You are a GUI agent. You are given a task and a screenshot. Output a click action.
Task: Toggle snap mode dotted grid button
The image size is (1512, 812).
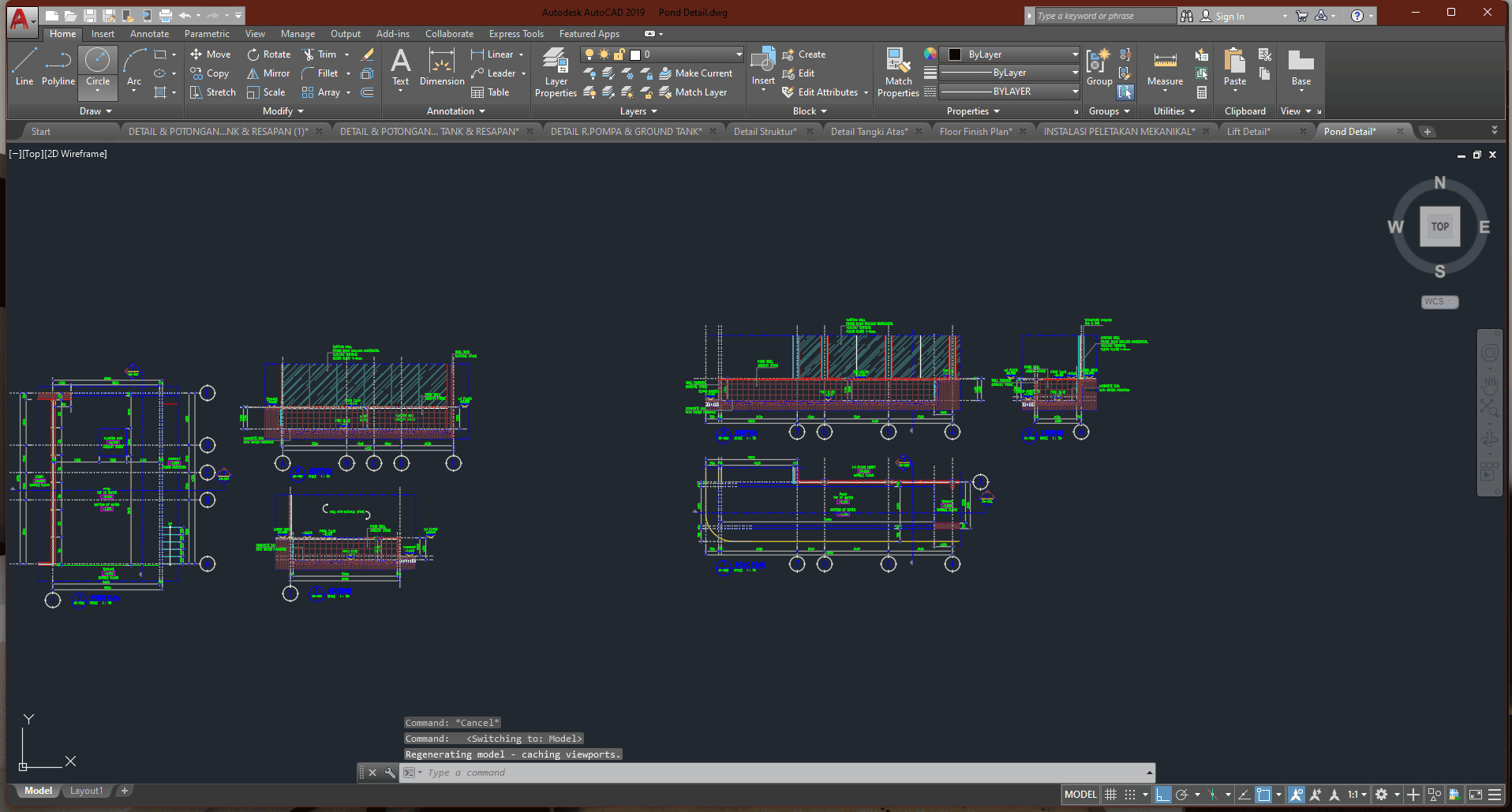pyautogui.click(x=1130, y=795)
